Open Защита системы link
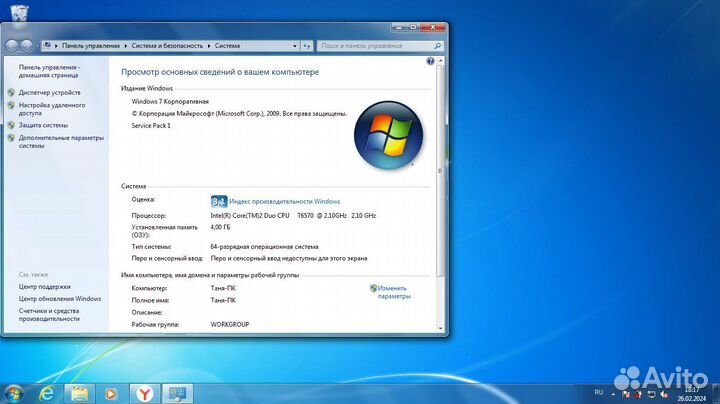Image resolution: width=720 pixels, height=404 pixels. point(43,125)
